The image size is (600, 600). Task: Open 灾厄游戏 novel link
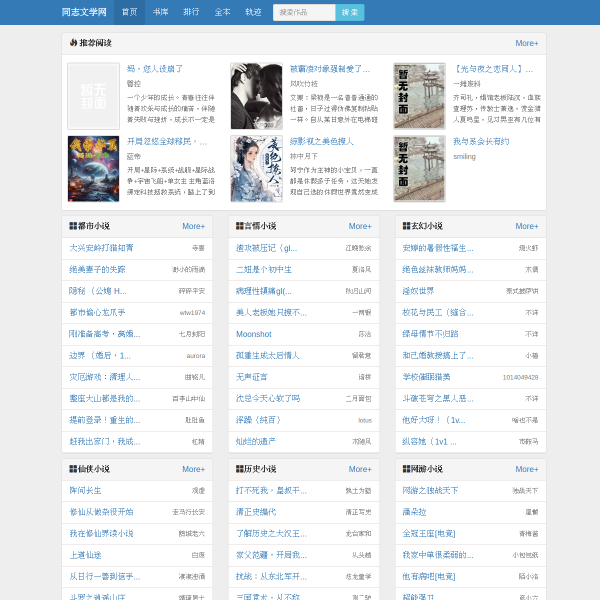(x=104, y=377)
